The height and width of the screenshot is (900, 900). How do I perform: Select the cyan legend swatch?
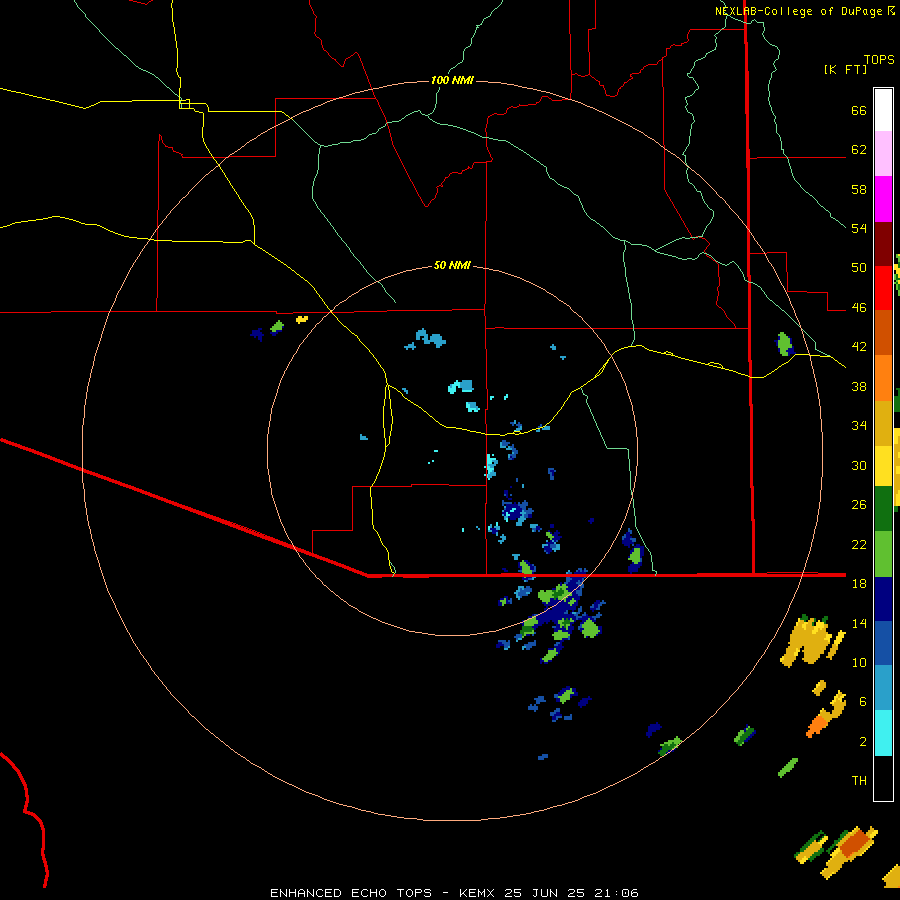pyautogui.click(x=883, y=733)
